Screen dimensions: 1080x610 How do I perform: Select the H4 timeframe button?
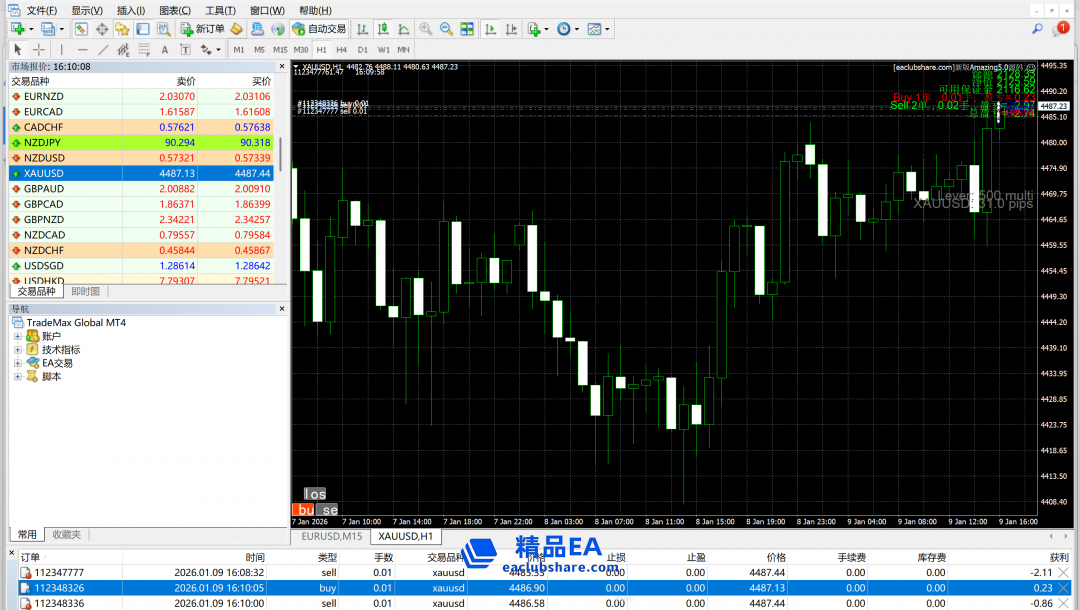click(x=342, y=49)
